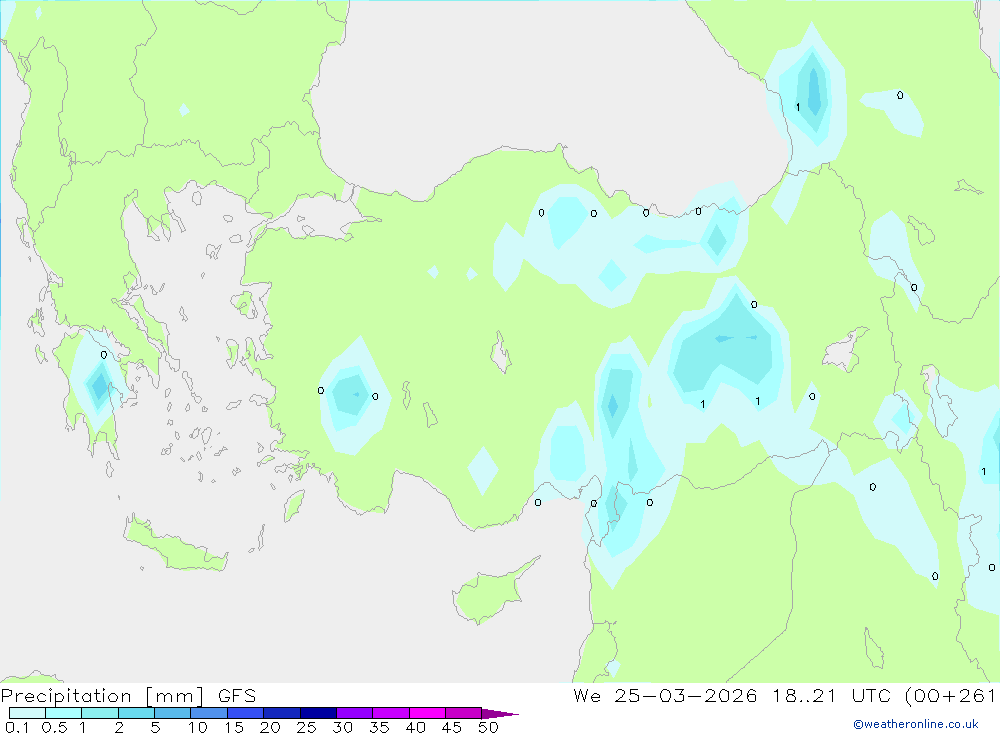The width and height of the screenshot is (1000, 733).
Task: Pick the 45–50 mm legend swatch
Action: pos(463,713)
